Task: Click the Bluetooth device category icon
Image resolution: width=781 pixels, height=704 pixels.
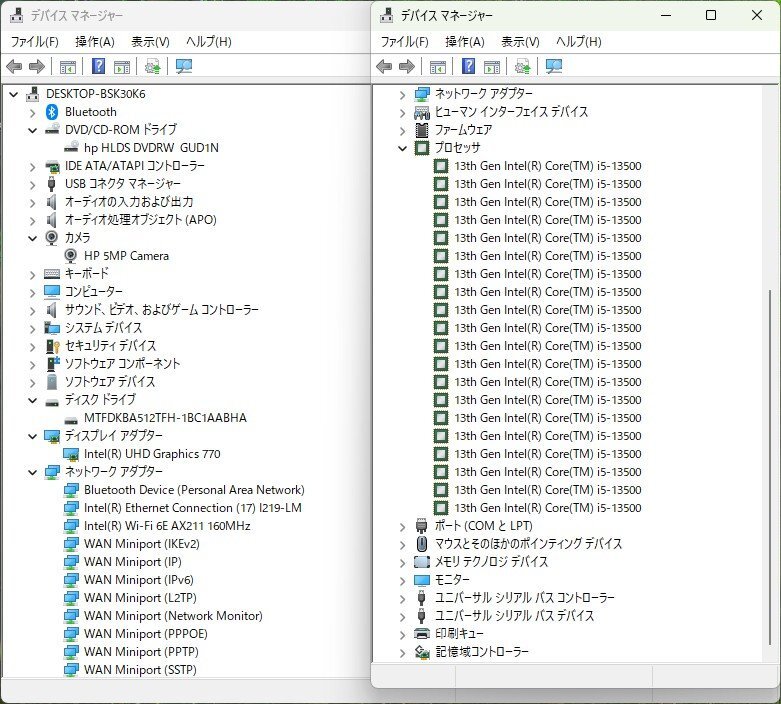Action: coord(52,112)
